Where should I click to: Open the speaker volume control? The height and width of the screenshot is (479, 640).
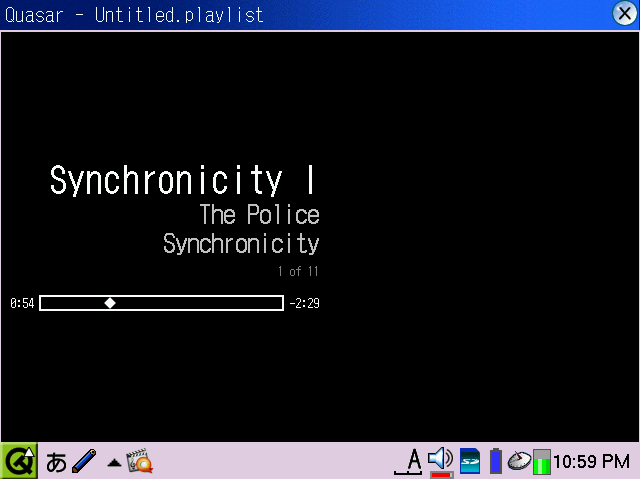(x=441, y=461)
